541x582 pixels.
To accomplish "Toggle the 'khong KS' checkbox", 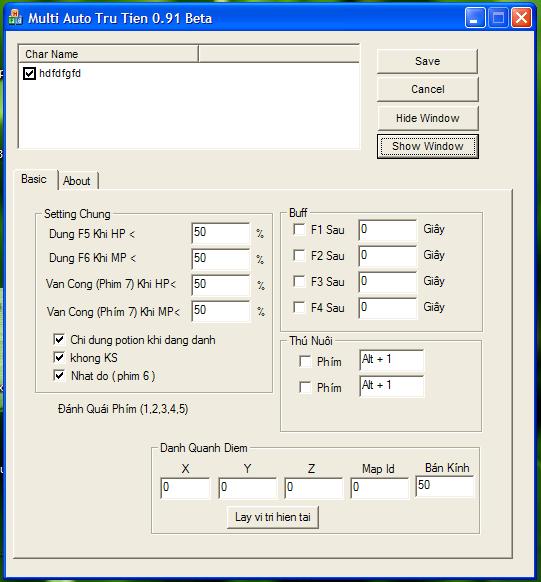I will coord(59,357).
